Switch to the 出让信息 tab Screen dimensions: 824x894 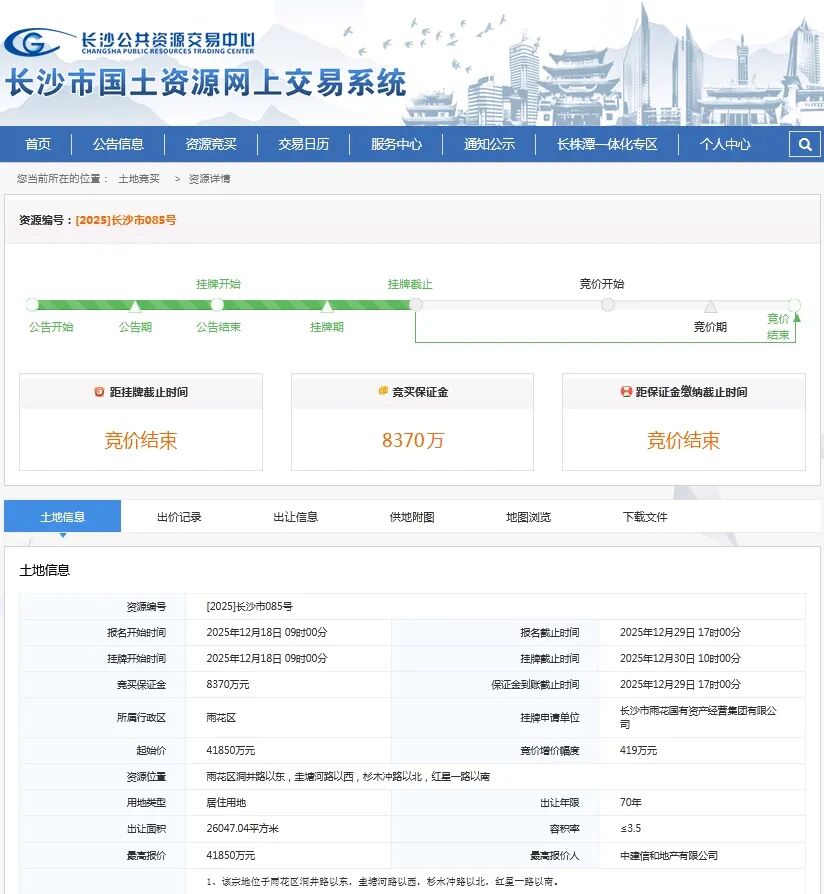[x=295, y=517]
